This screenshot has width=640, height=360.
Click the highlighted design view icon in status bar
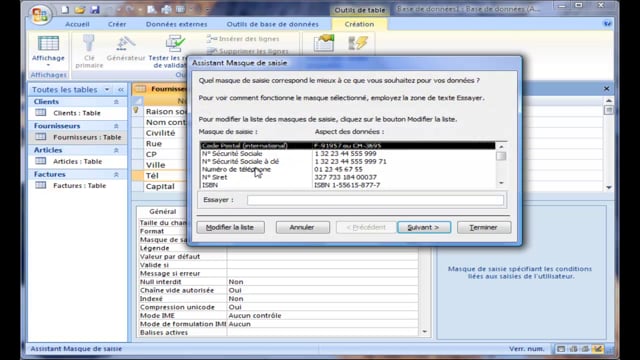pyautogui.click(x=598, y=349)
